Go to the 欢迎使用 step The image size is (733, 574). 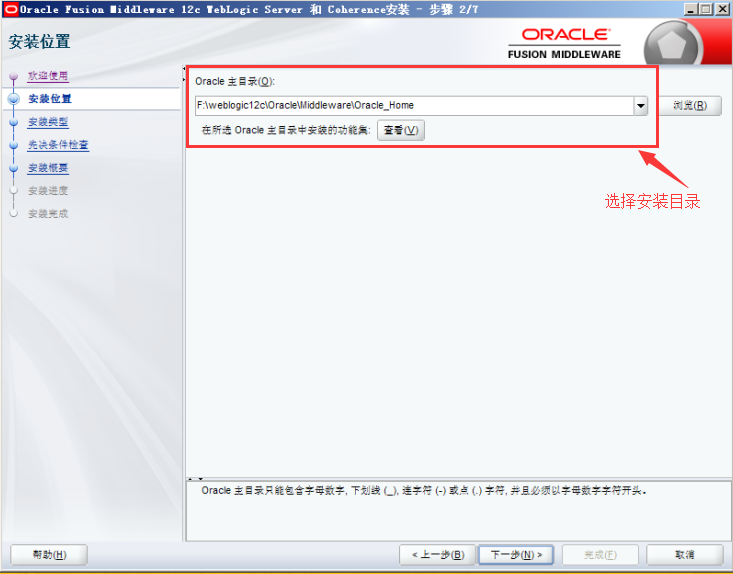pos(48,76)
